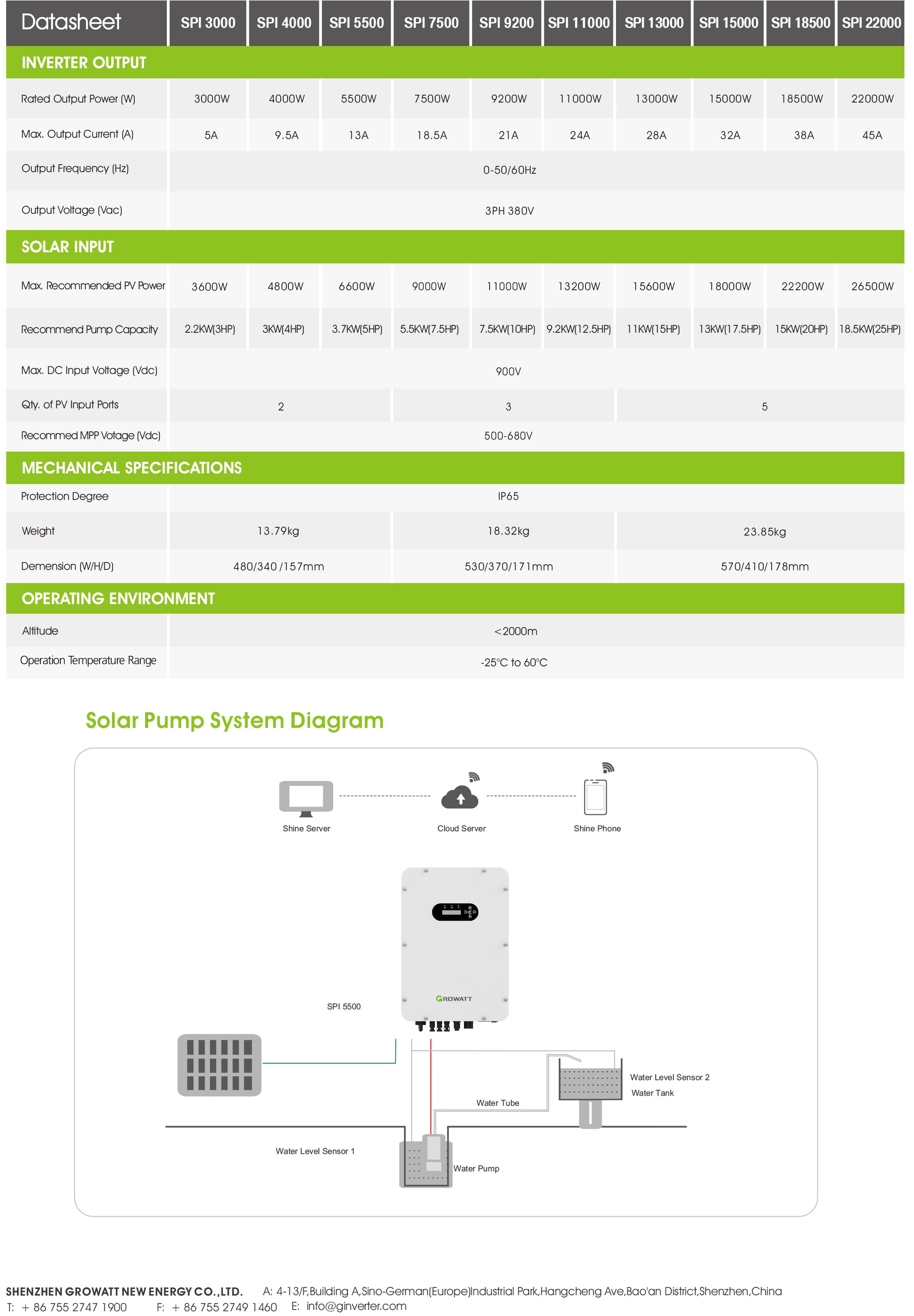The width and height of the screenshot is (914, 1316).
Task: Click the 500-680V MPP voltage value
Action: point(508,436)
